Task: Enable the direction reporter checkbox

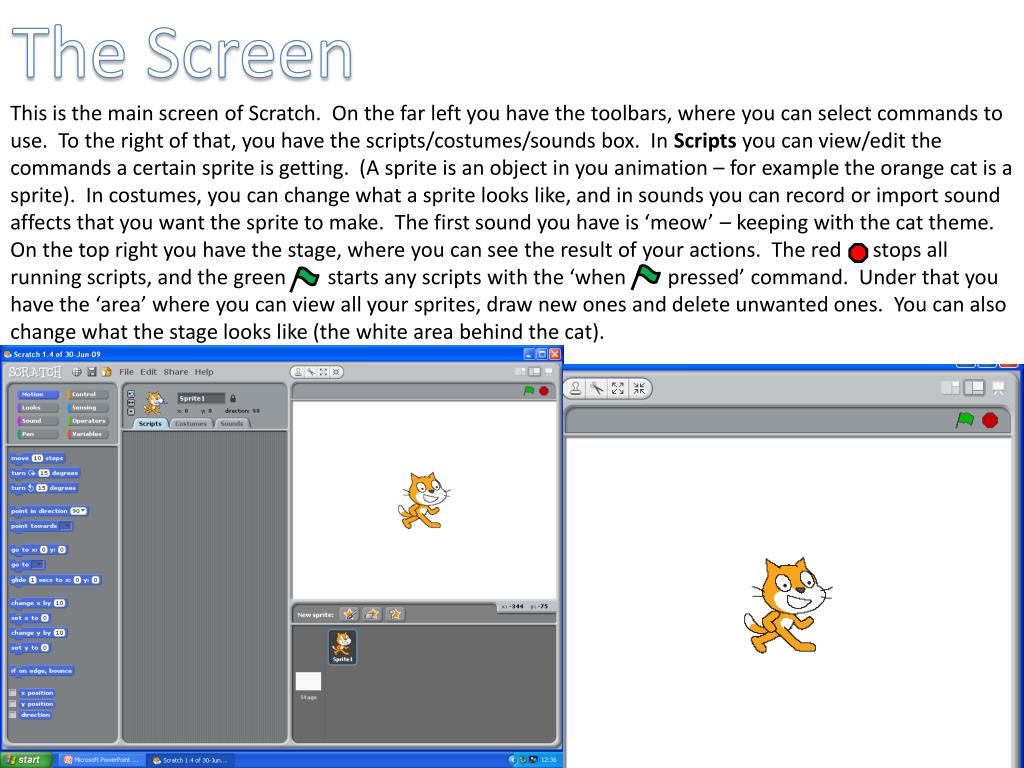Action: point(12,715)
